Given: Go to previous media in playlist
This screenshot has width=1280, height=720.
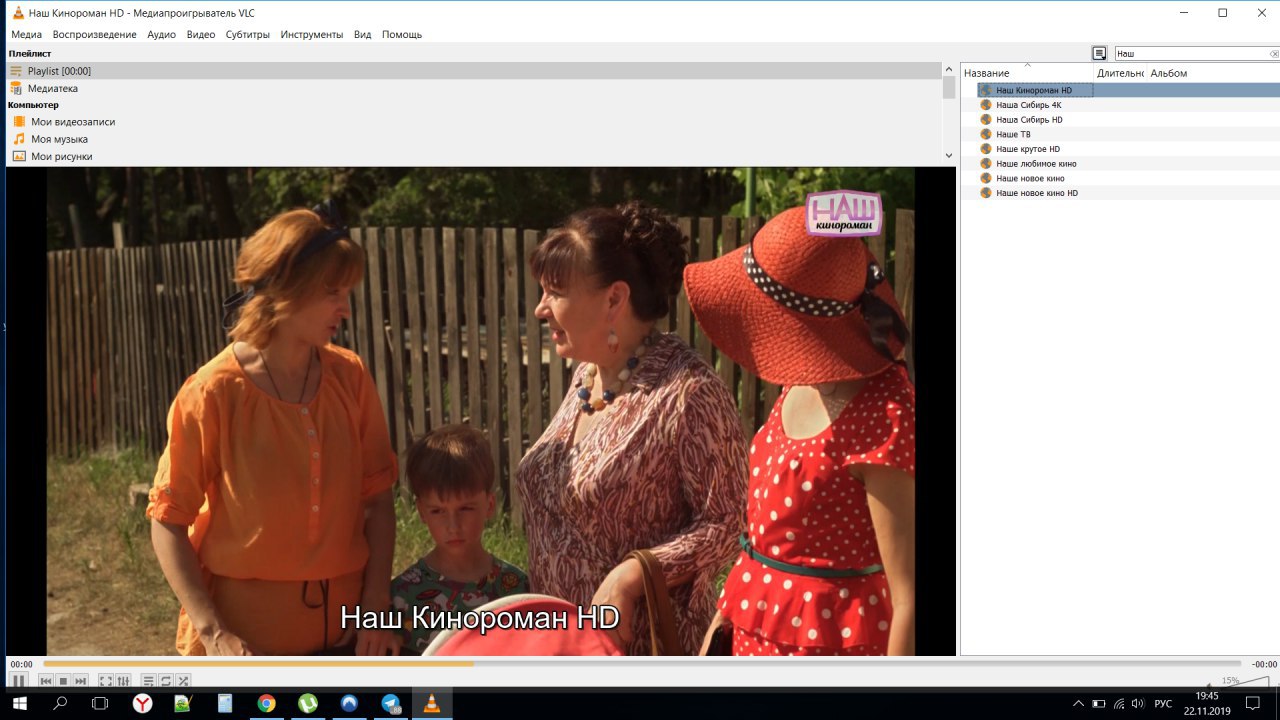Looking at the screenshot, I should click(x=45, y=681).
